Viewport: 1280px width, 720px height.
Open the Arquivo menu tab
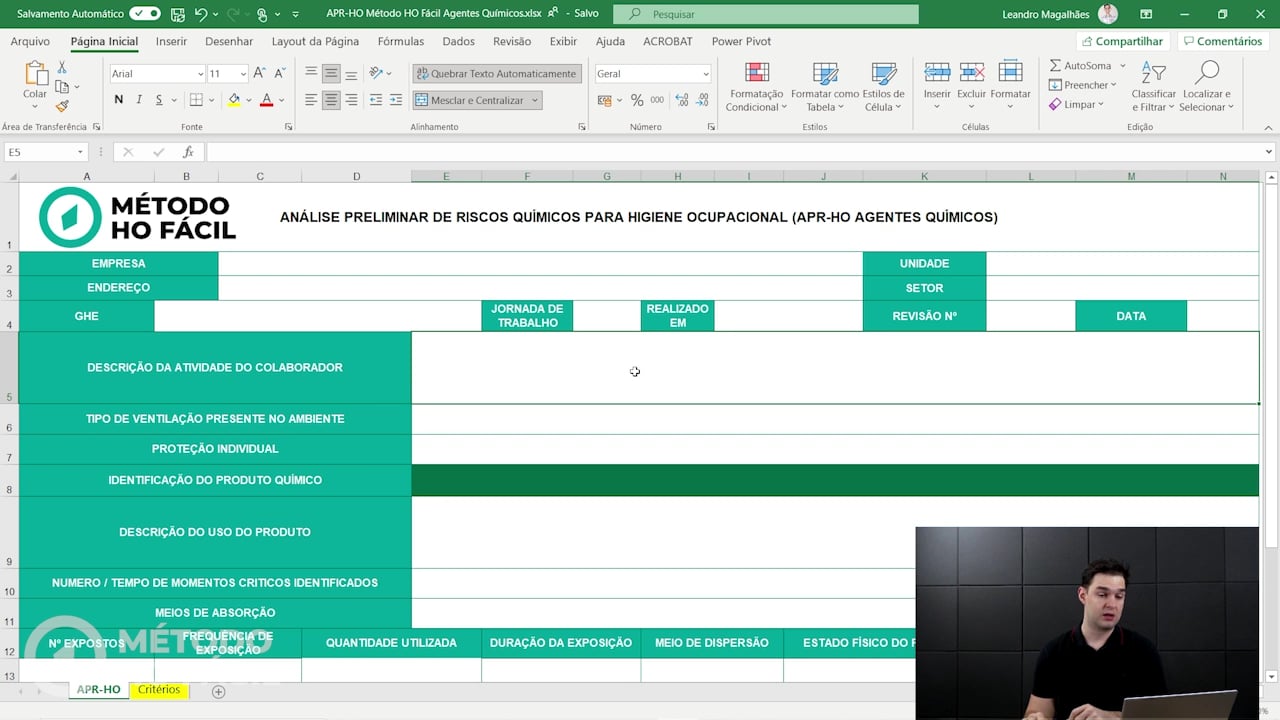tap(30, 41)
